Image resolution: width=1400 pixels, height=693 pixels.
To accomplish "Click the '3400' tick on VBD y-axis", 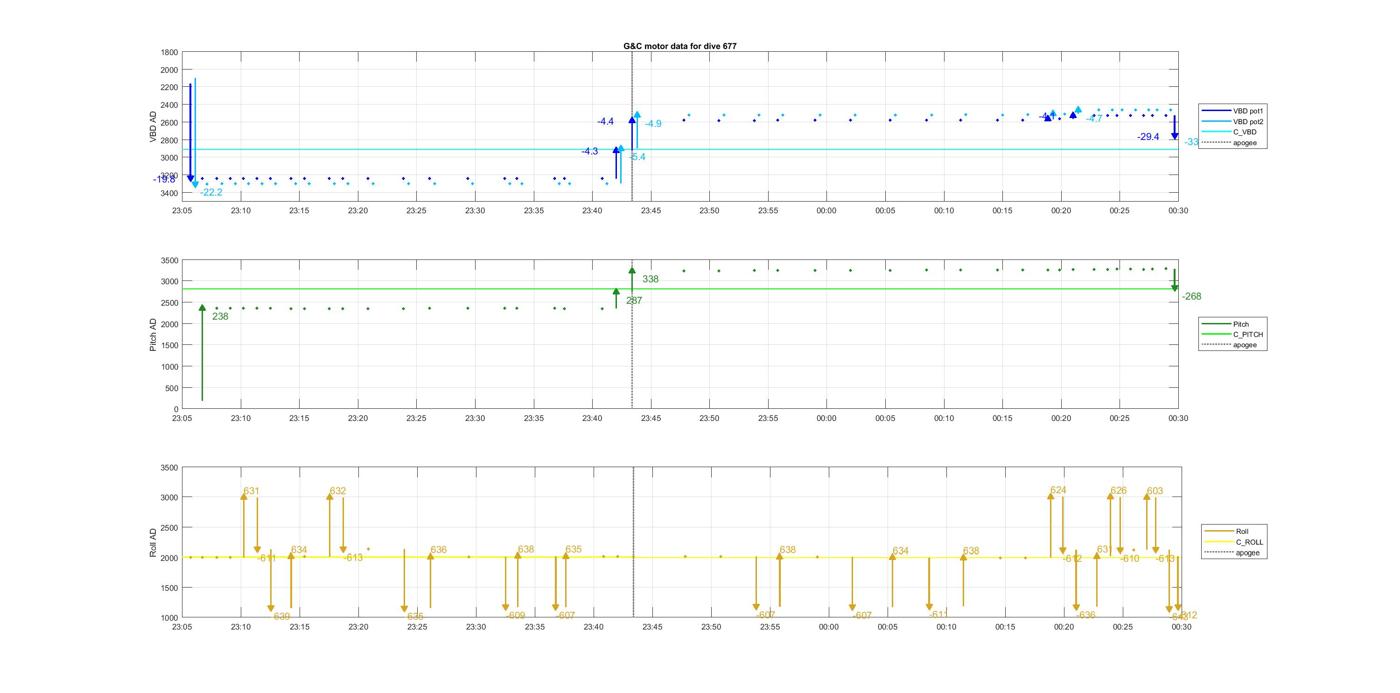I will click(x=169, y=193).
